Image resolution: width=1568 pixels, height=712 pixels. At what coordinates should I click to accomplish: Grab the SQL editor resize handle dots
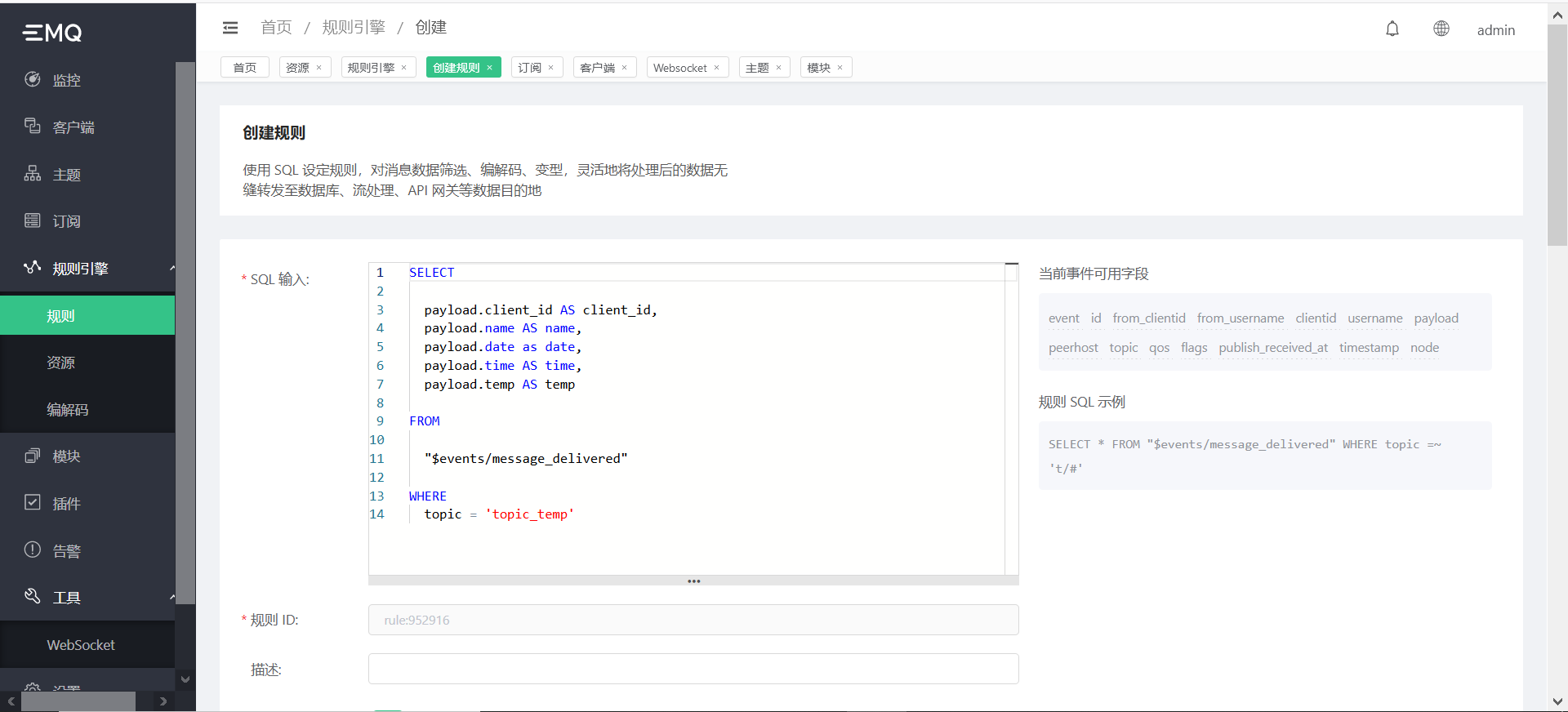point(693,581)
